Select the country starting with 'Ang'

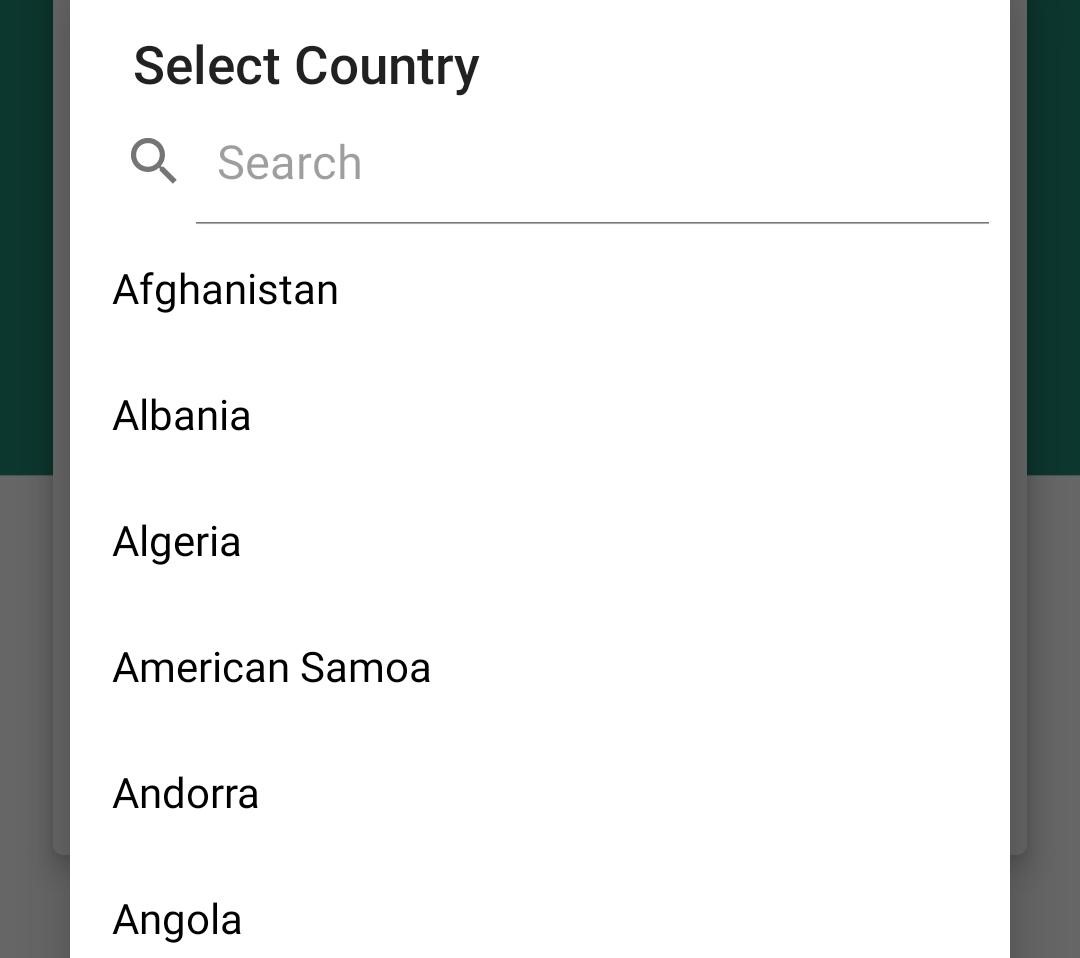177,919
